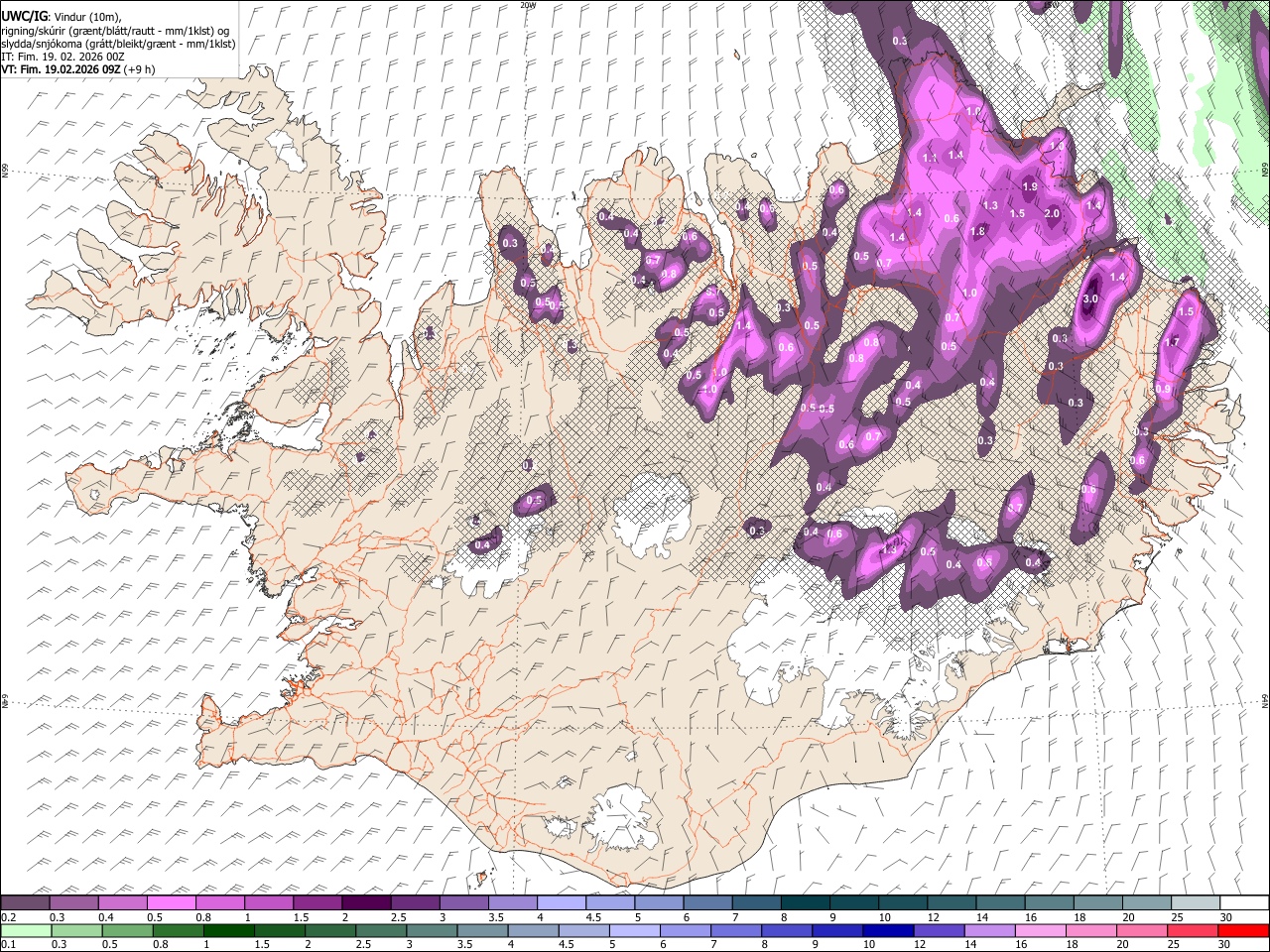Screen dimensions: 1270x952
Task: Click the '1.7' value near the east coast
Action: click(x=1172, y=342)
